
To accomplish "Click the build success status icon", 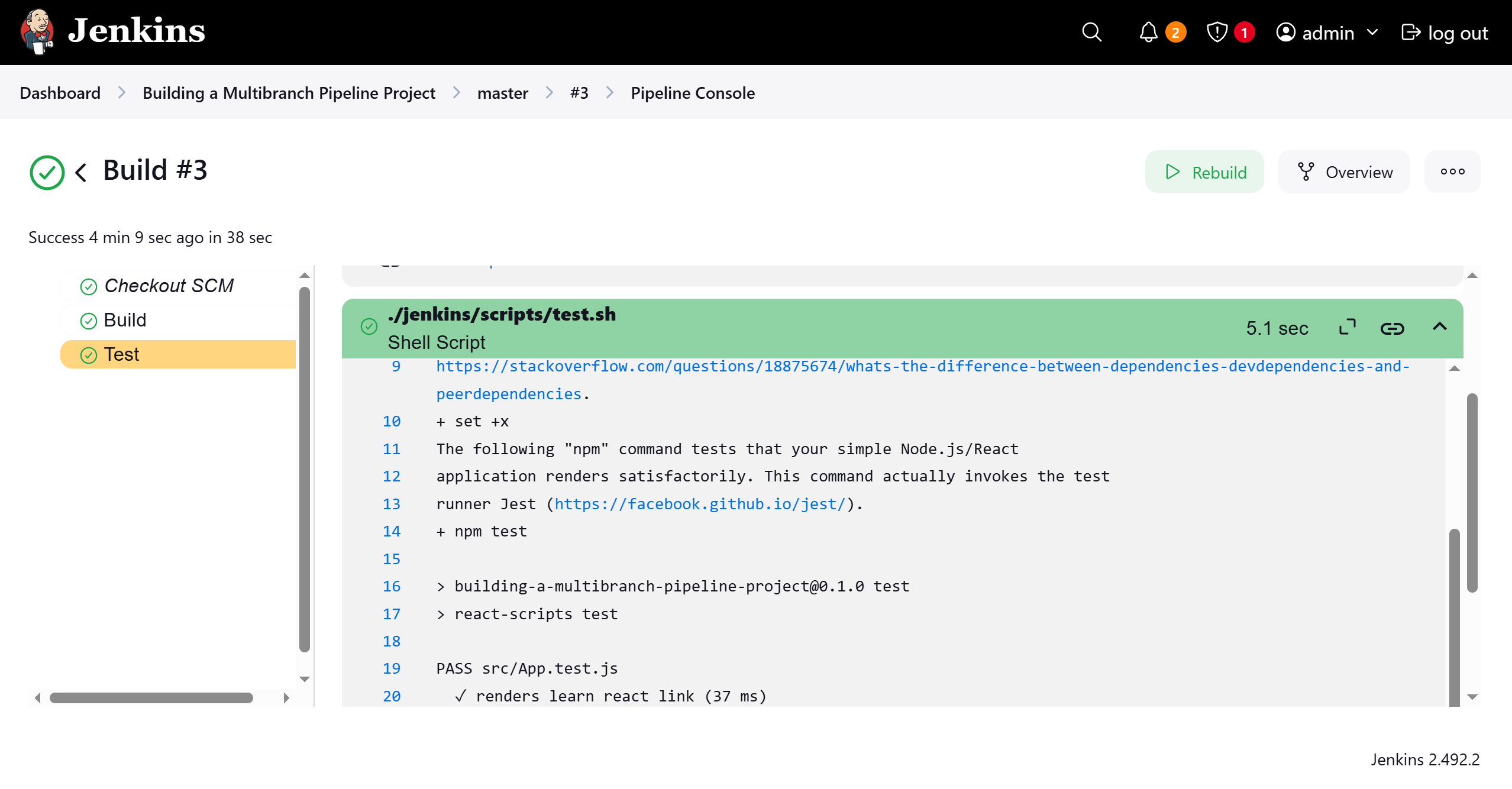I will 47,172.
